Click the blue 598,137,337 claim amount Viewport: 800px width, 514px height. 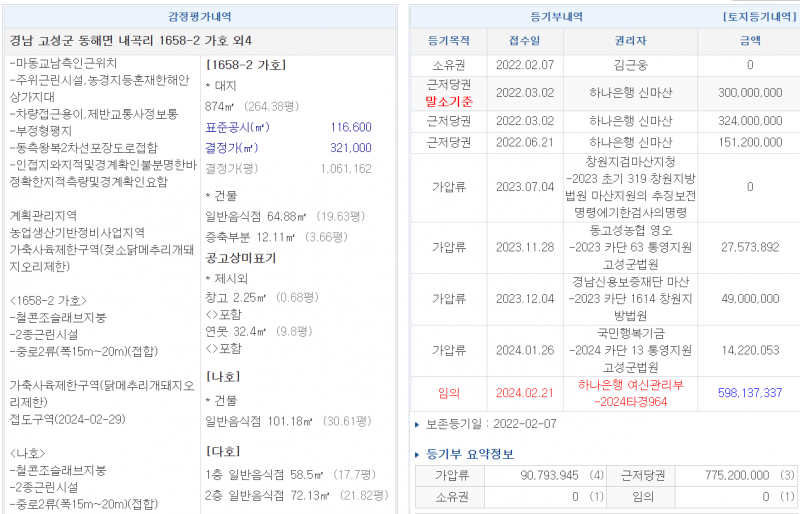(x=749, y=393)
